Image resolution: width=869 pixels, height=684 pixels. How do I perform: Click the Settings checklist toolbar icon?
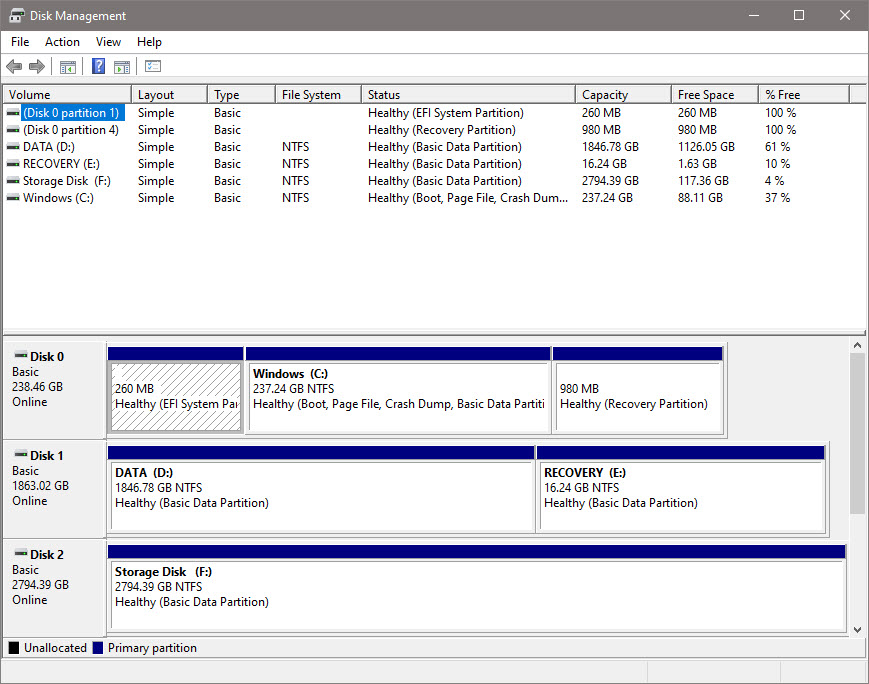(x=153, y=67)
